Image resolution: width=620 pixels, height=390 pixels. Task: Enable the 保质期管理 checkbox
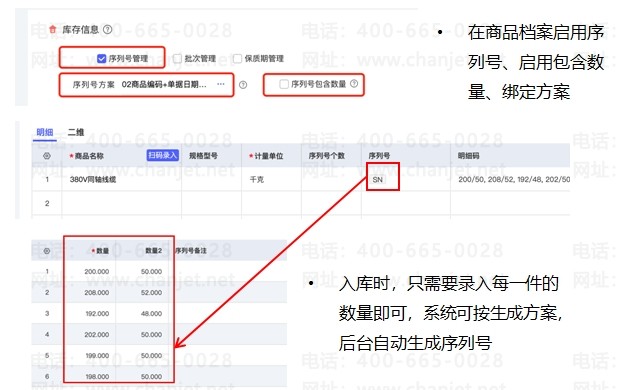[237, 59]
